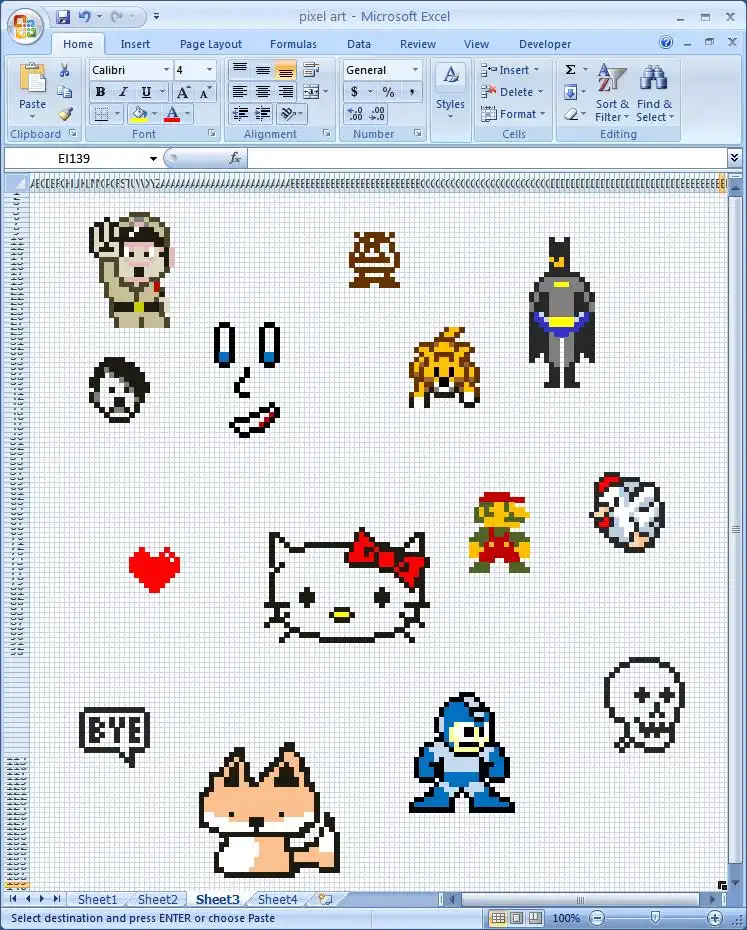The width and height of the screenshot is (747, 930).
Task: Click the AutoSum sigma icon
Action: click(570, 70)
